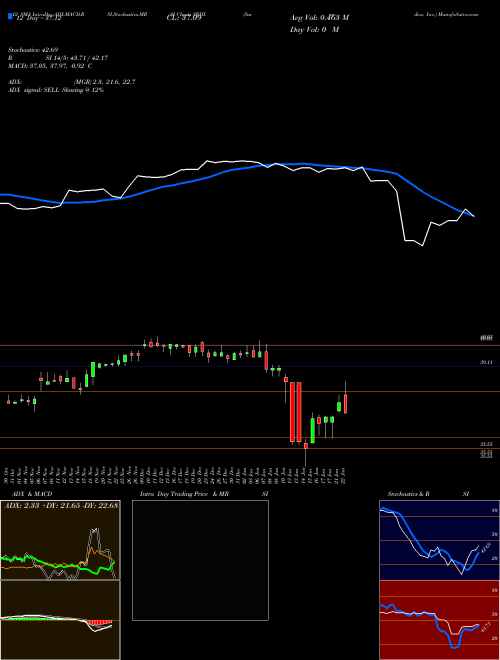Click the last red candlestick on the chart

[346, 403]
